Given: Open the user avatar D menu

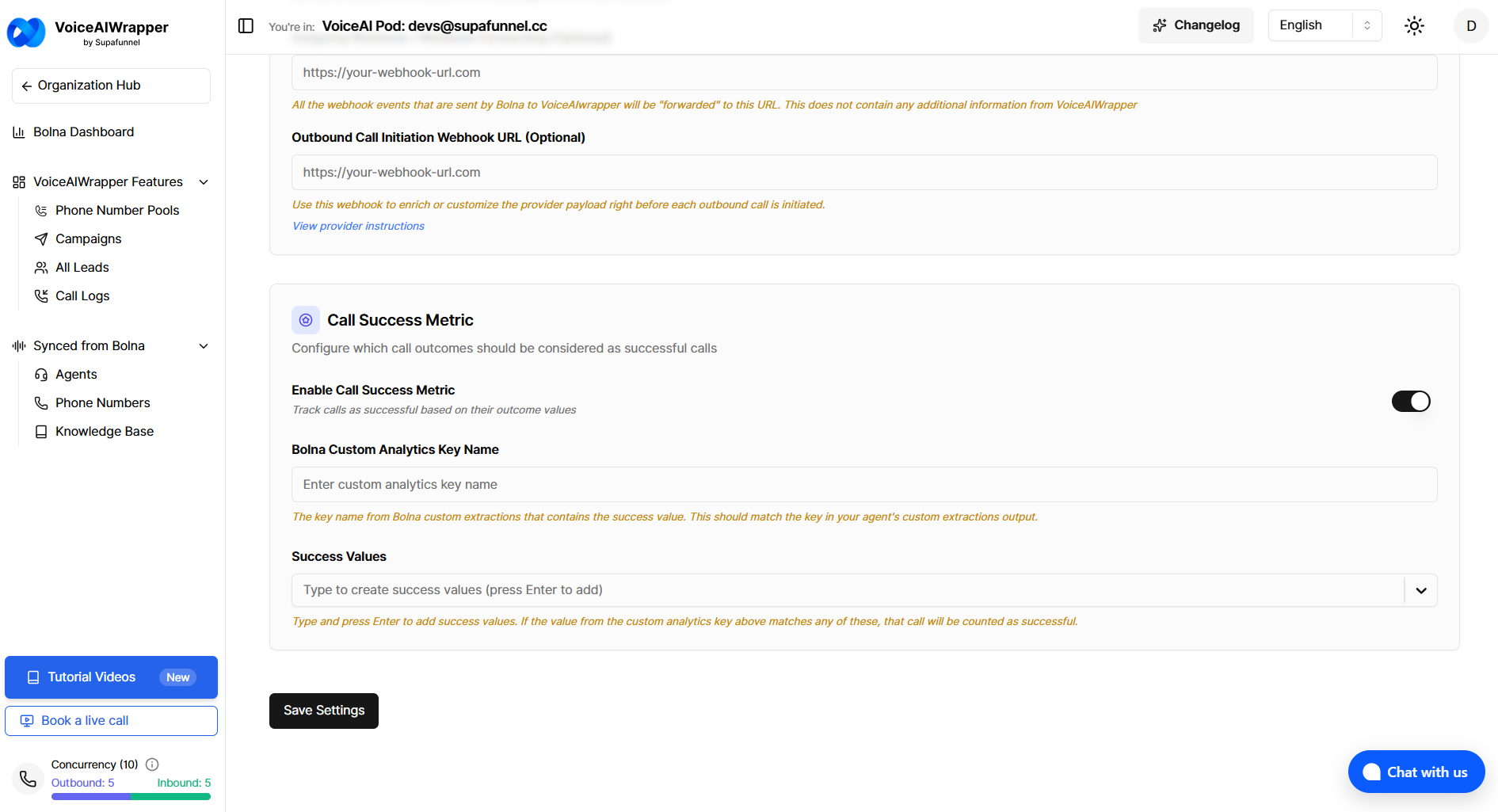Looking at the screenshot, I should point(1470,26).
